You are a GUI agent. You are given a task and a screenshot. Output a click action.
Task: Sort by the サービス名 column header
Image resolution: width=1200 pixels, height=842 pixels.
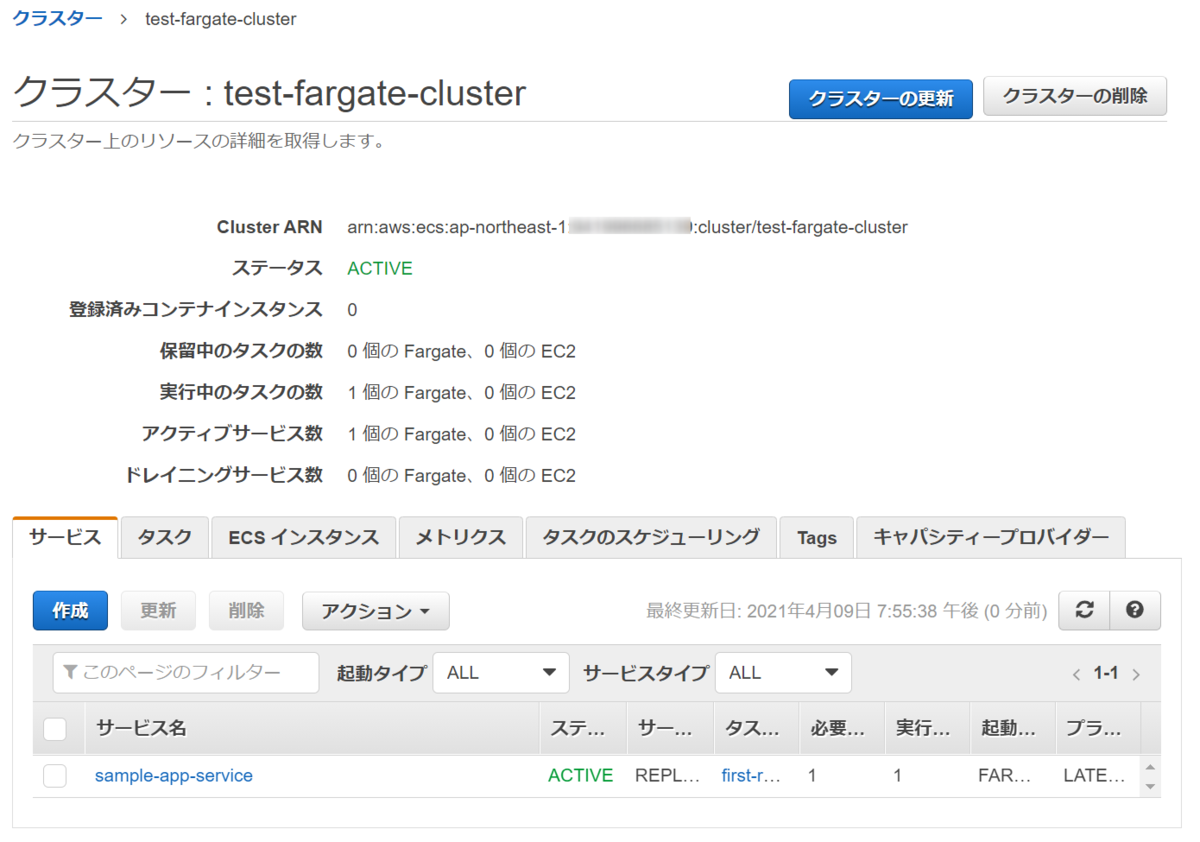coord(312,729)
